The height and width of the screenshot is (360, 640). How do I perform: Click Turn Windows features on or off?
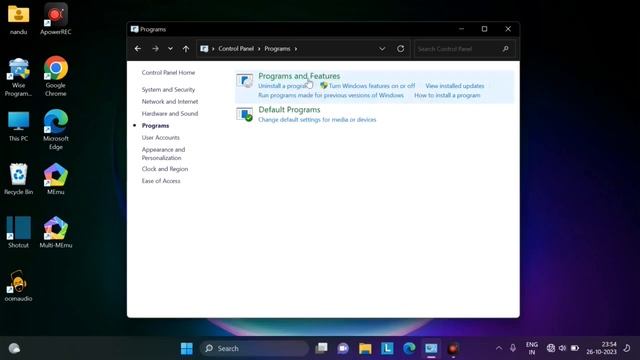click(372, 86)
